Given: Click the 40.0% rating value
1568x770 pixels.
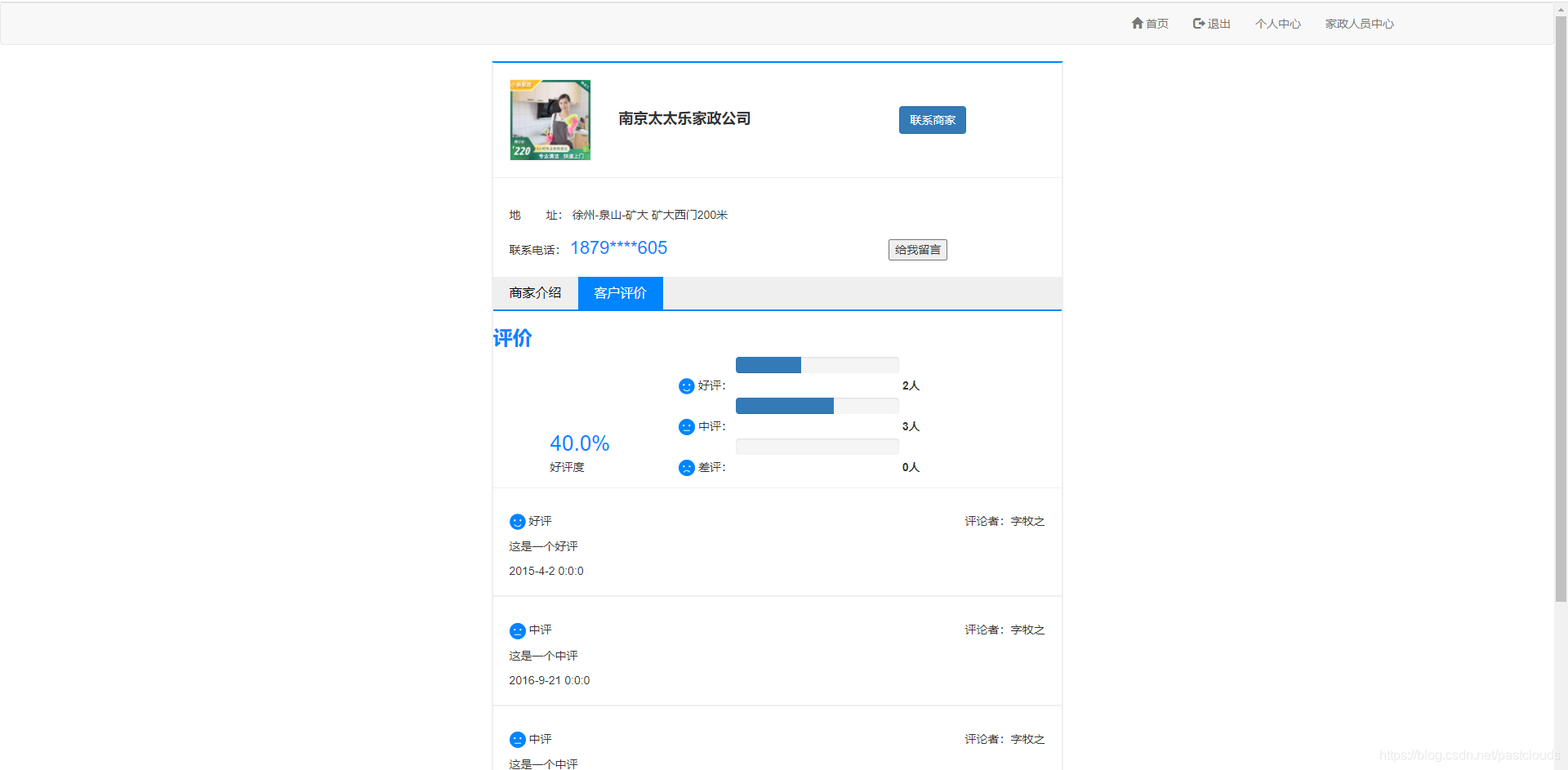Looking at the screenshot, I should pyautogui.click(x=579, y=443).
